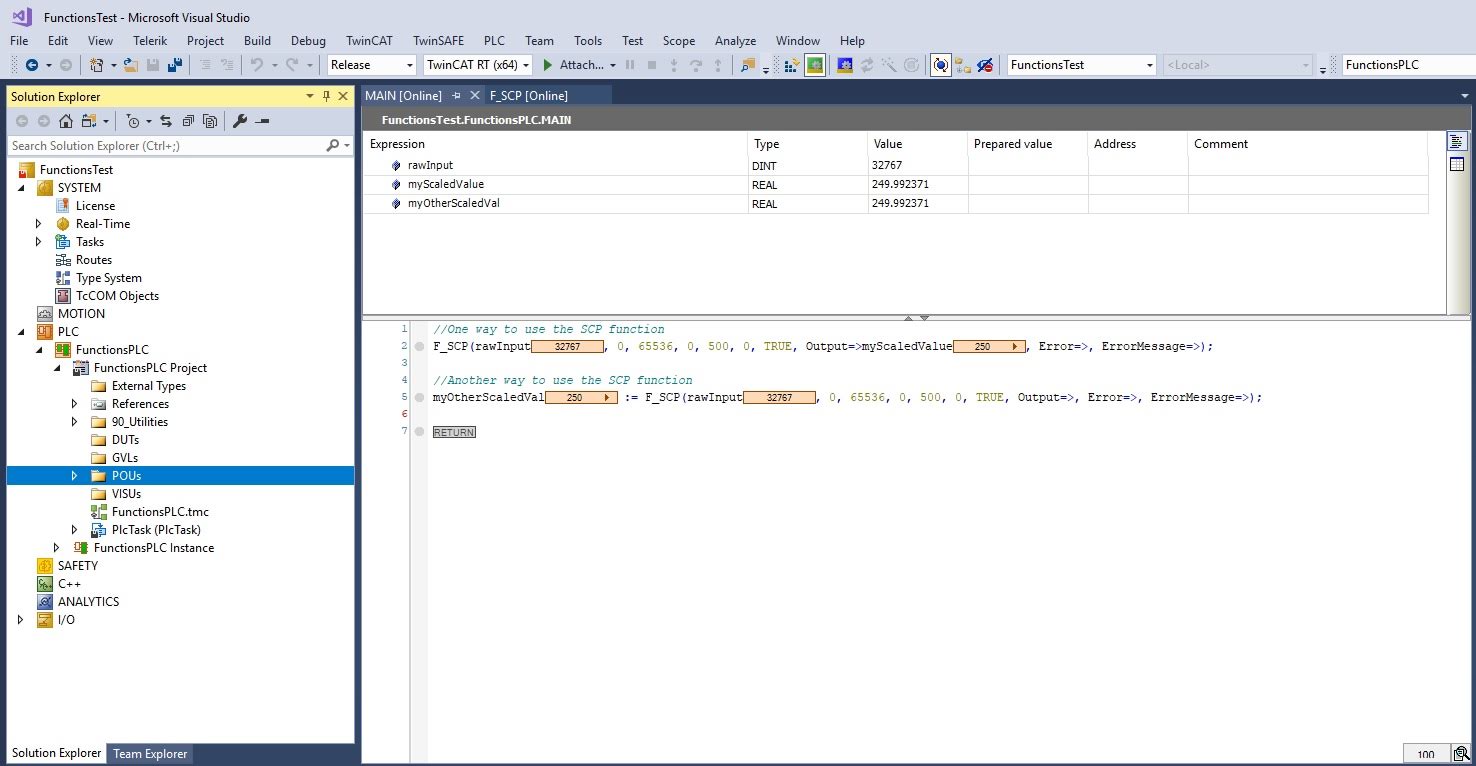The image size is (1476, 766).
Task: Toggle Show All Files in Solution Explorer
Action: pyautogui.click(x=210, y=121)
